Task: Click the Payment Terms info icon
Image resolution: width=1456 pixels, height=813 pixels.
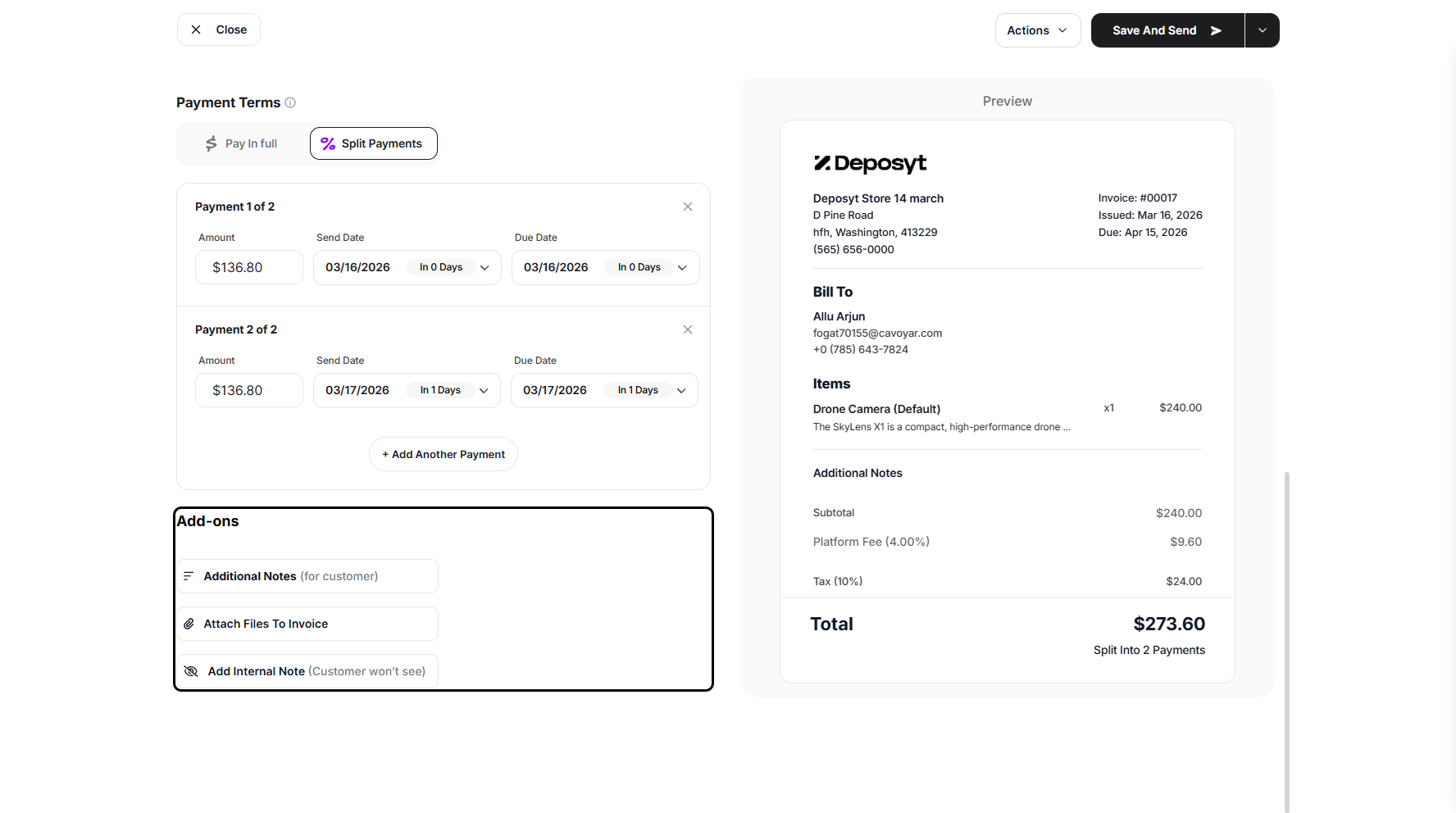Action: pyautogui.click(x=290, y=102)
